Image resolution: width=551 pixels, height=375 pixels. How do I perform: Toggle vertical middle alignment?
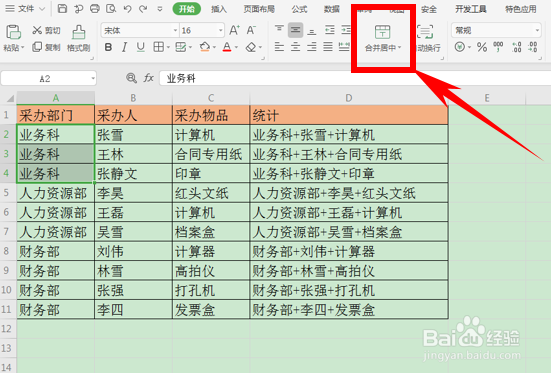point(295,30)
